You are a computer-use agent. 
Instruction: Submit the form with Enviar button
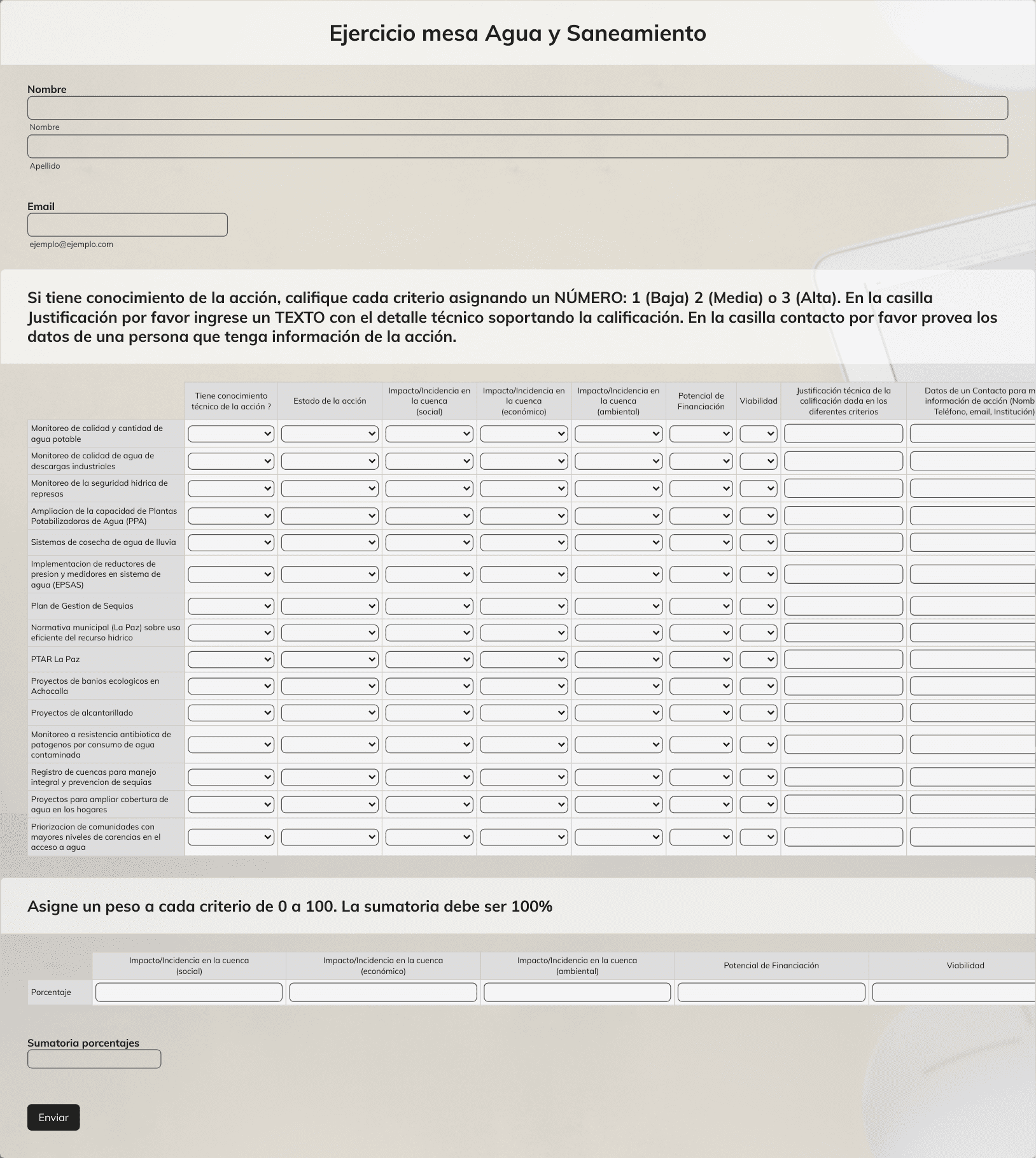coord(53,1117)
